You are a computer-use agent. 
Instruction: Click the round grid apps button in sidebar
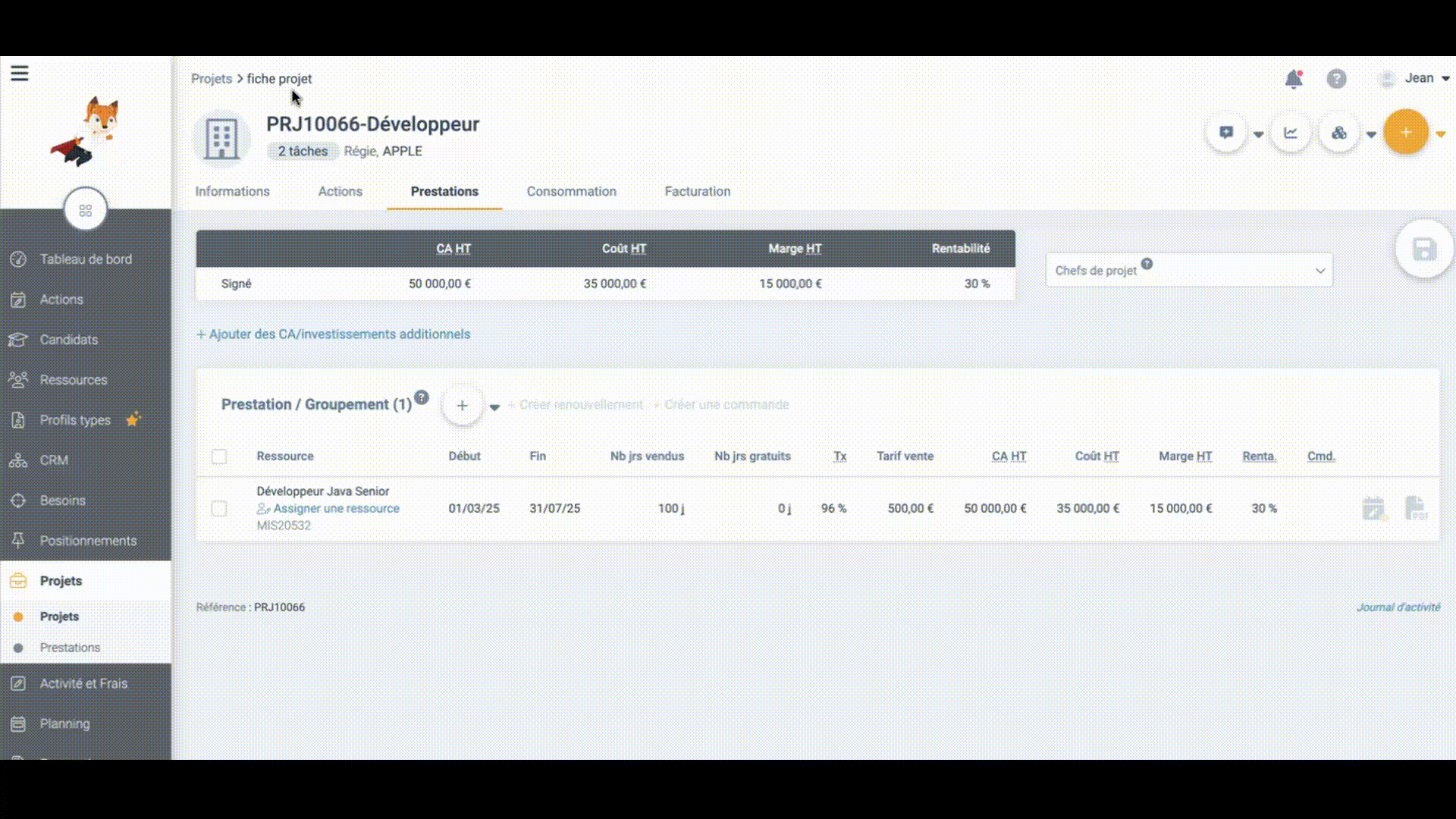pos(86,210)
